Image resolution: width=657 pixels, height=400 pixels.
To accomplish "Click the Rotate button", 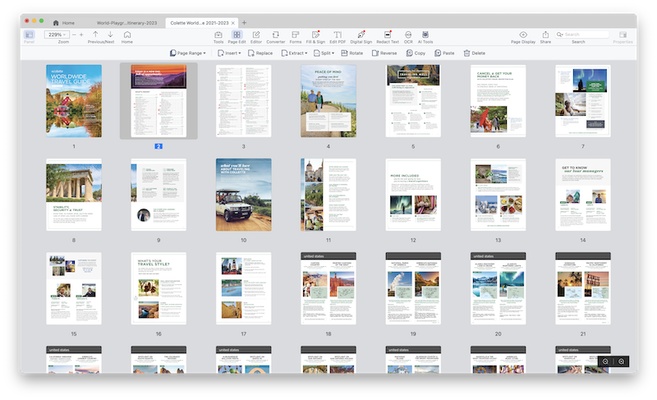I will [x=352, y=53].
